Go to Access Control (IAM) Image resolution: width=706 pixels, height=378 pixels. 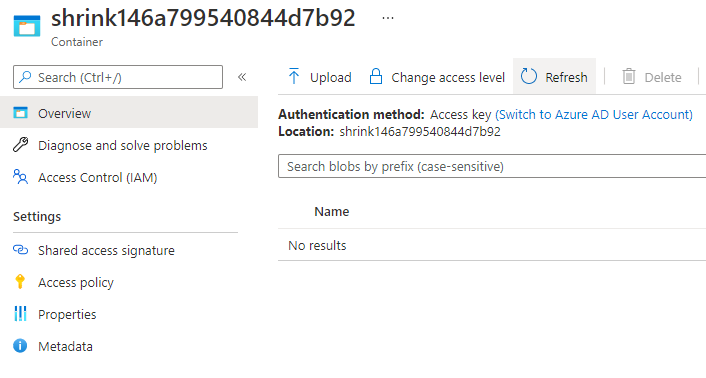pyautogui.click(x=98, y=177)
